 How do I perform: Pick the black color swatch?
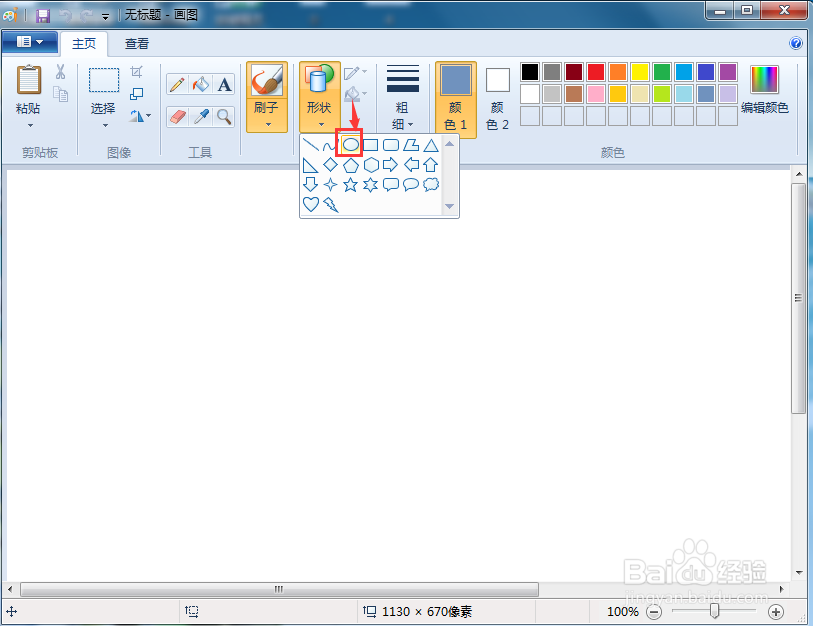[530, 72]
